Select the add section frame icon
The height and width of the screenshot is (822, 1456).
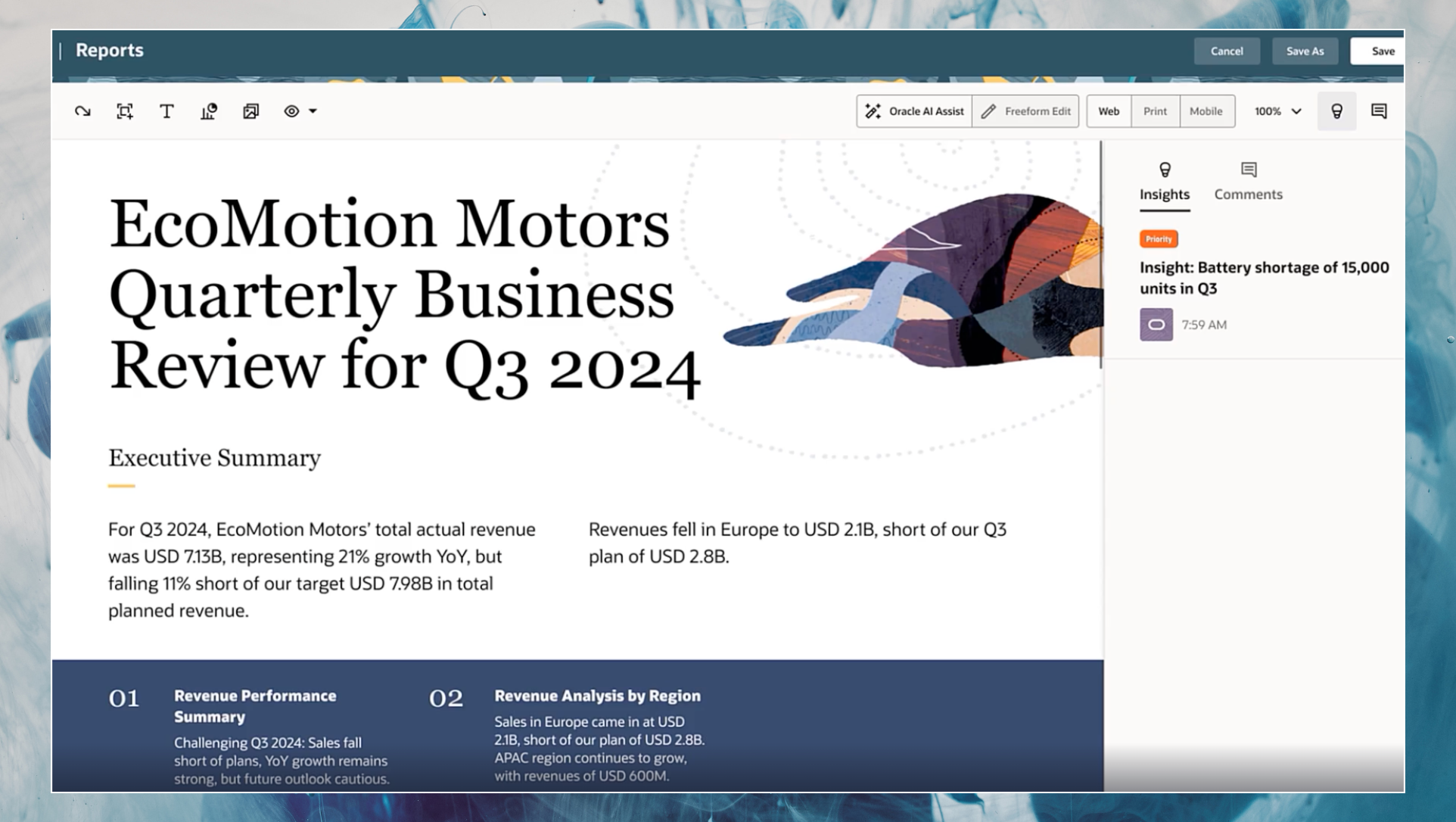coord(125,111)
